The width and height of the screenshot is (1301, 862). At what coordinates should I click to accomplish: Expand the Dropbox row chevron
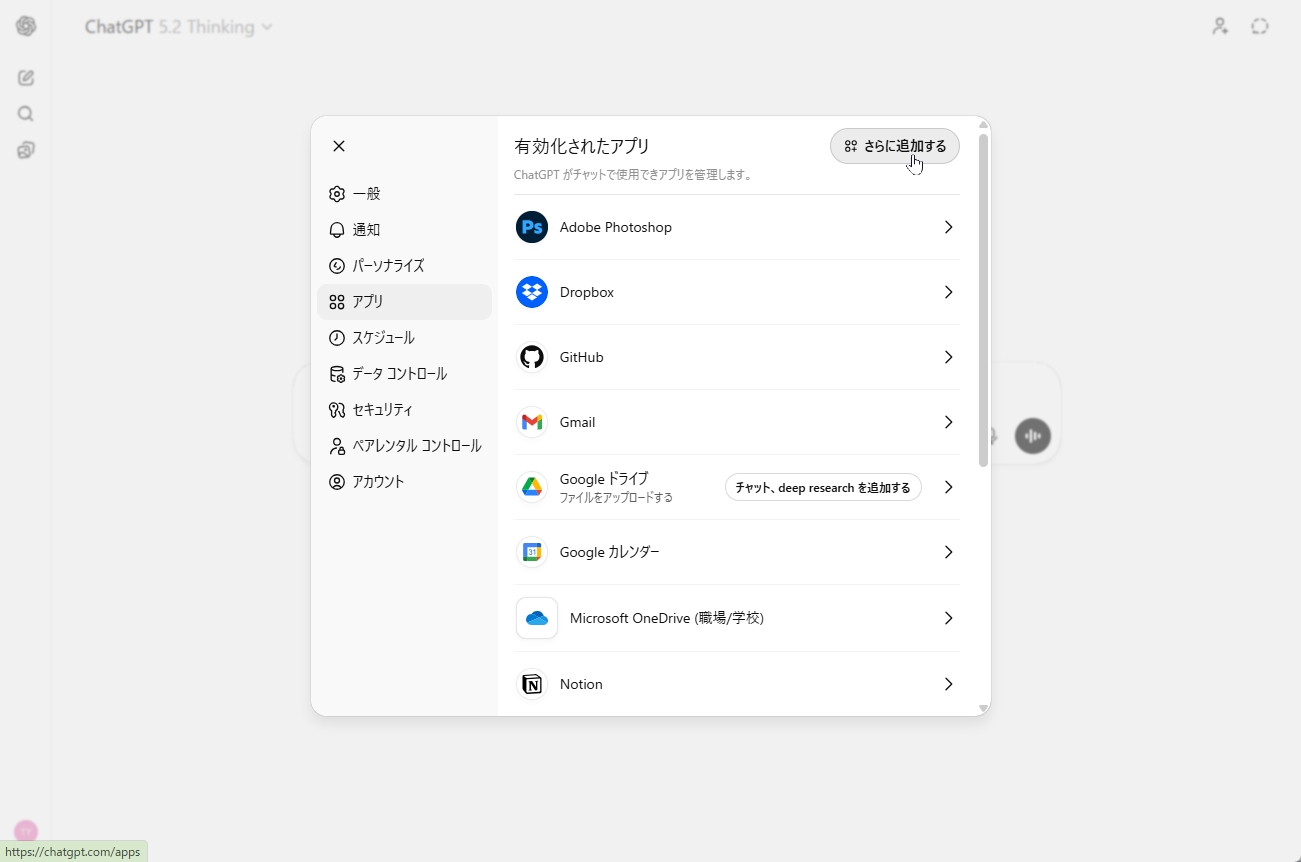pyautogui.click(x=949, y=292)
